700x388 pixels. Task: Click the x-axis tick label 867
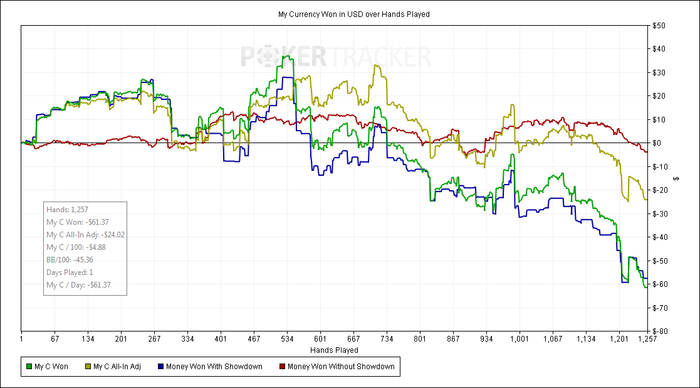point(453,339)
